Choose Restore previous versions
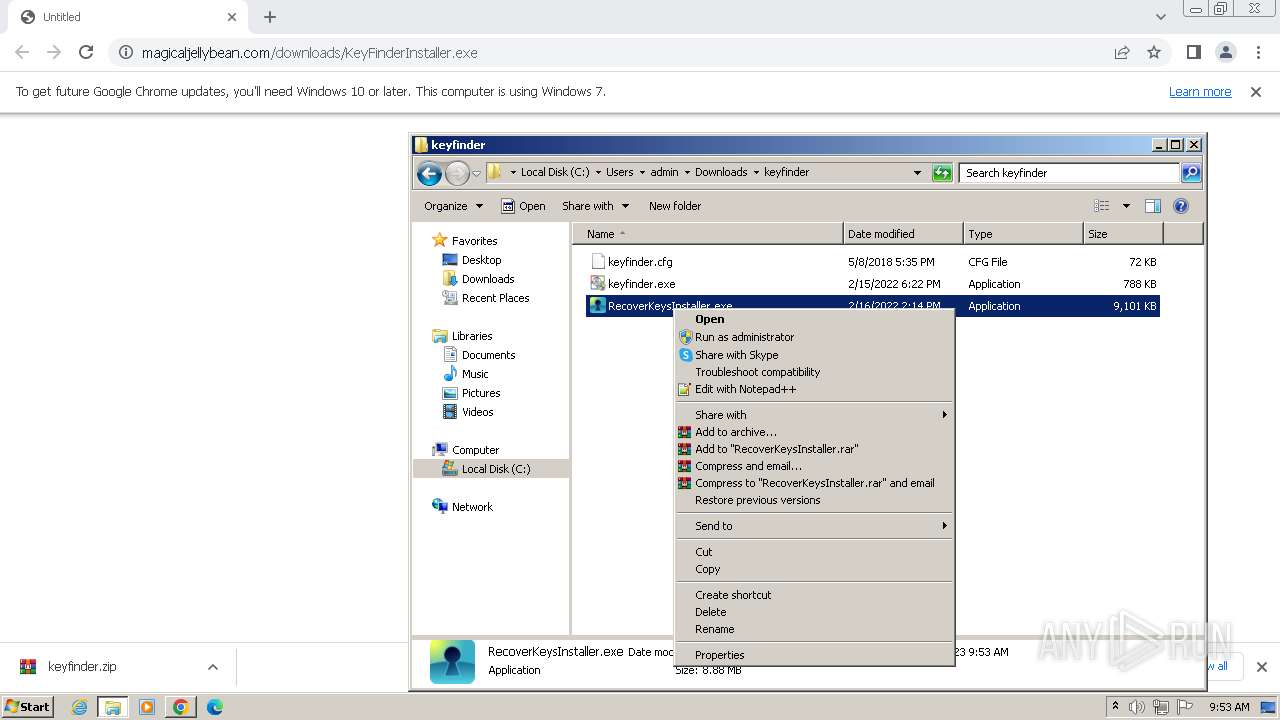The width and height of the screenshot is (1280, 720). pyautogui.click(x=814, y=500)
